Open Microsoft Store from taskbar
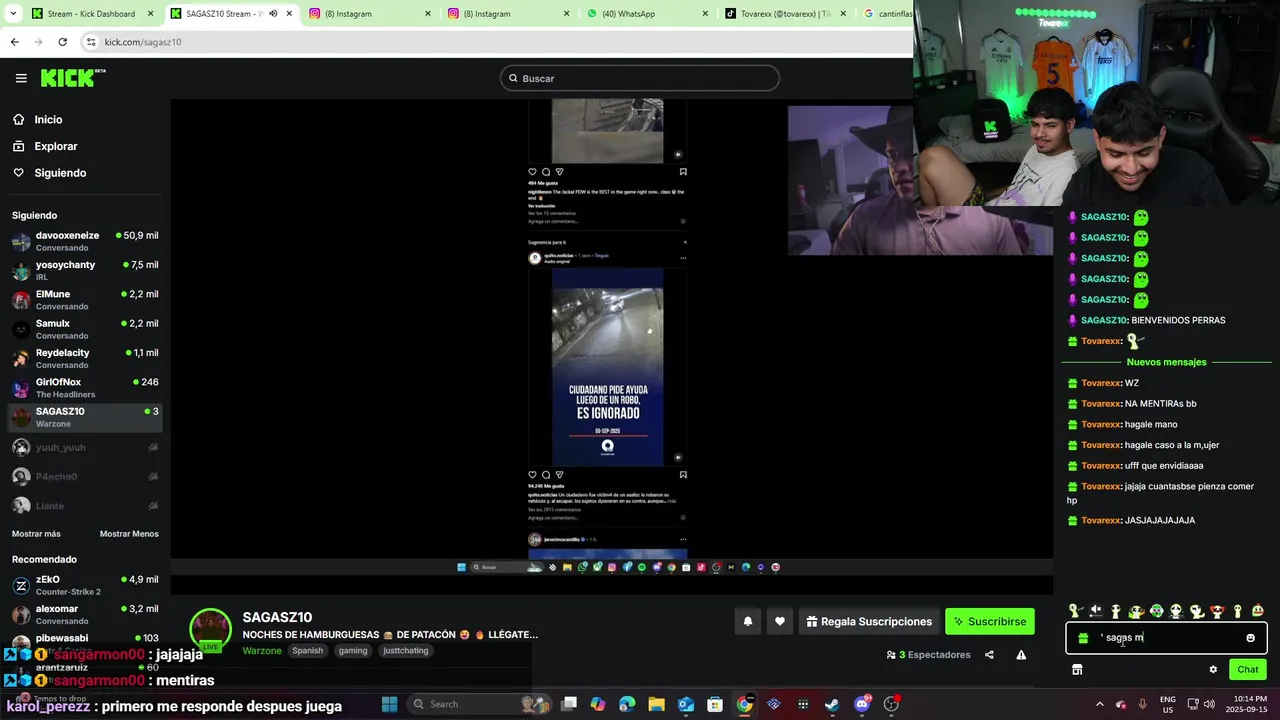The image size is (1280, 720). click(715, 704)
